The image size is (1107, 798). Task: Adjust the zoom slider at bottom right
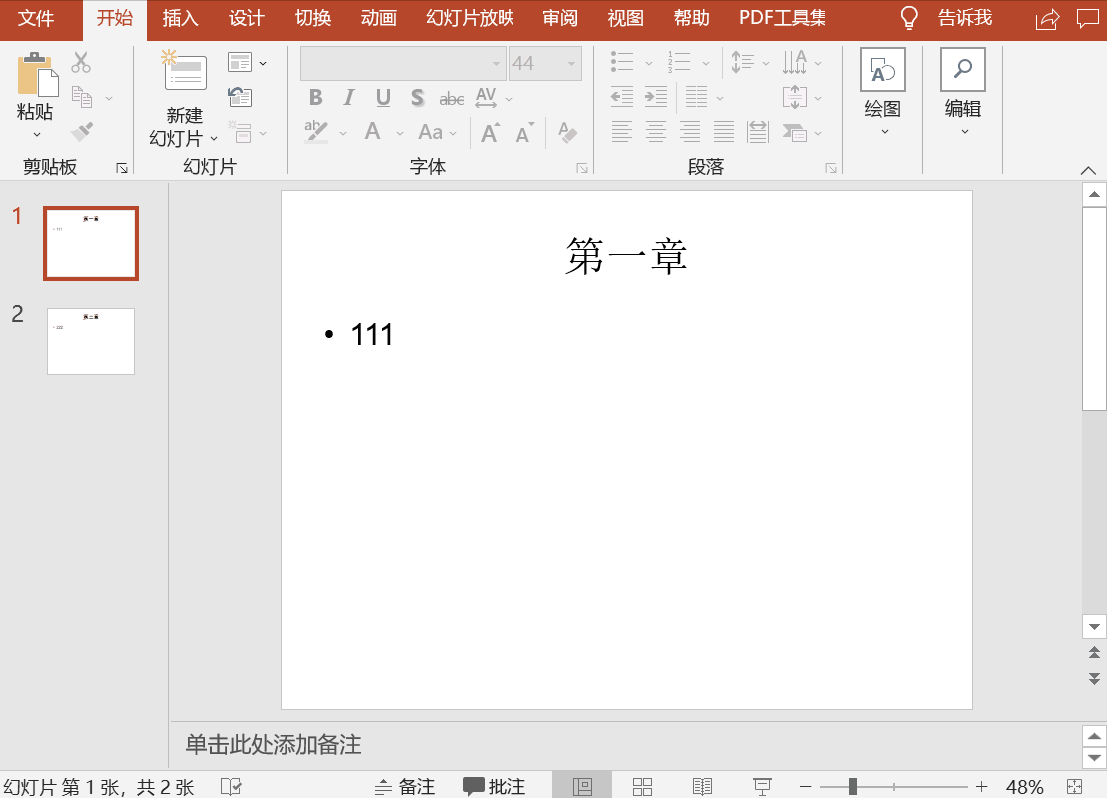[x=854, y=787]
